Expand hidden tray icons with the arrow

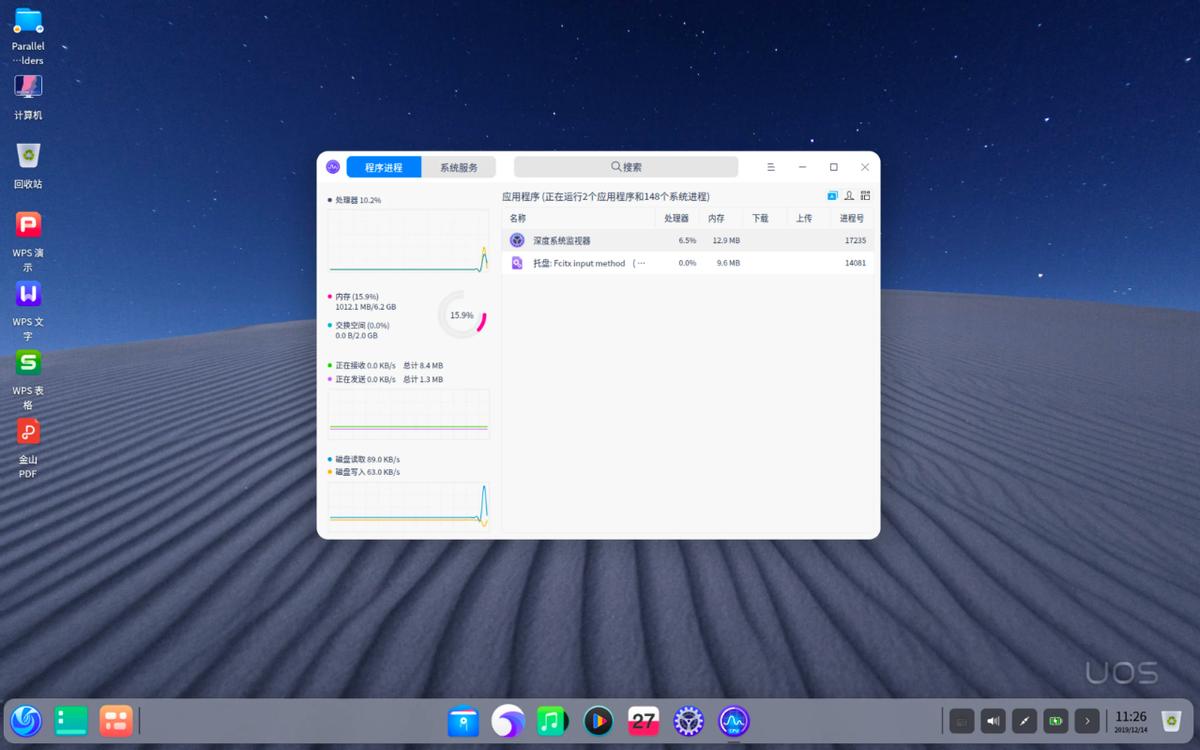tap(1087, 720)
